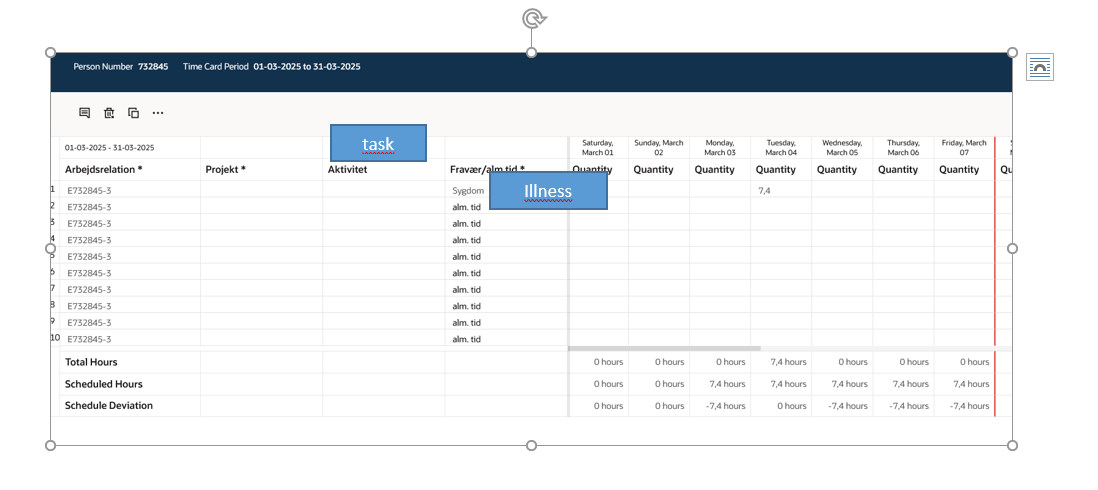Click the comment icon in the time card toolbar

85,113
